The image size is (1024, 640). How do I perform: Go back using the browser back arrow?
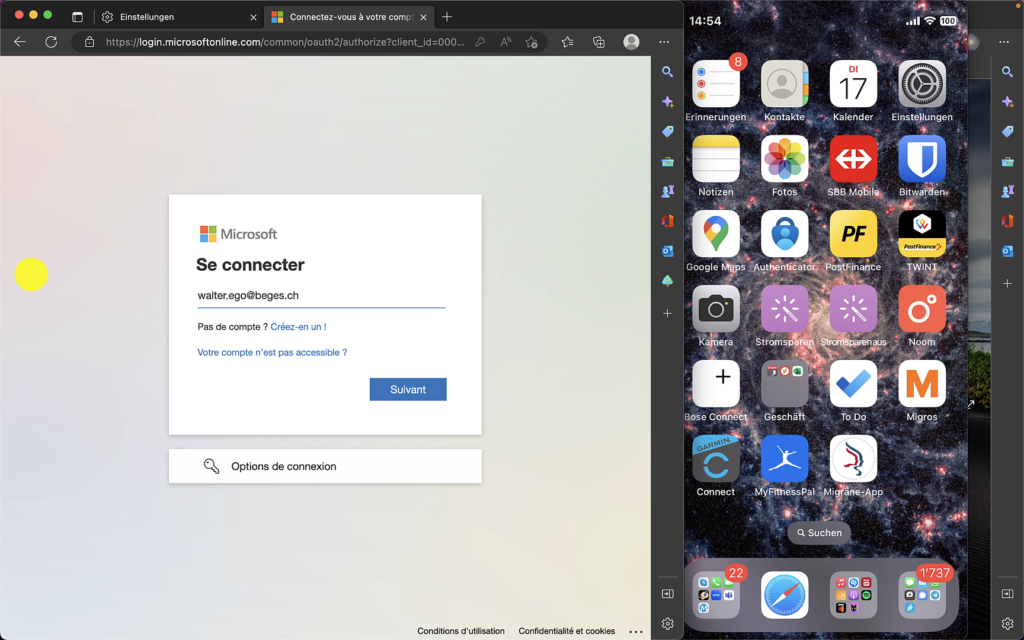20,42
